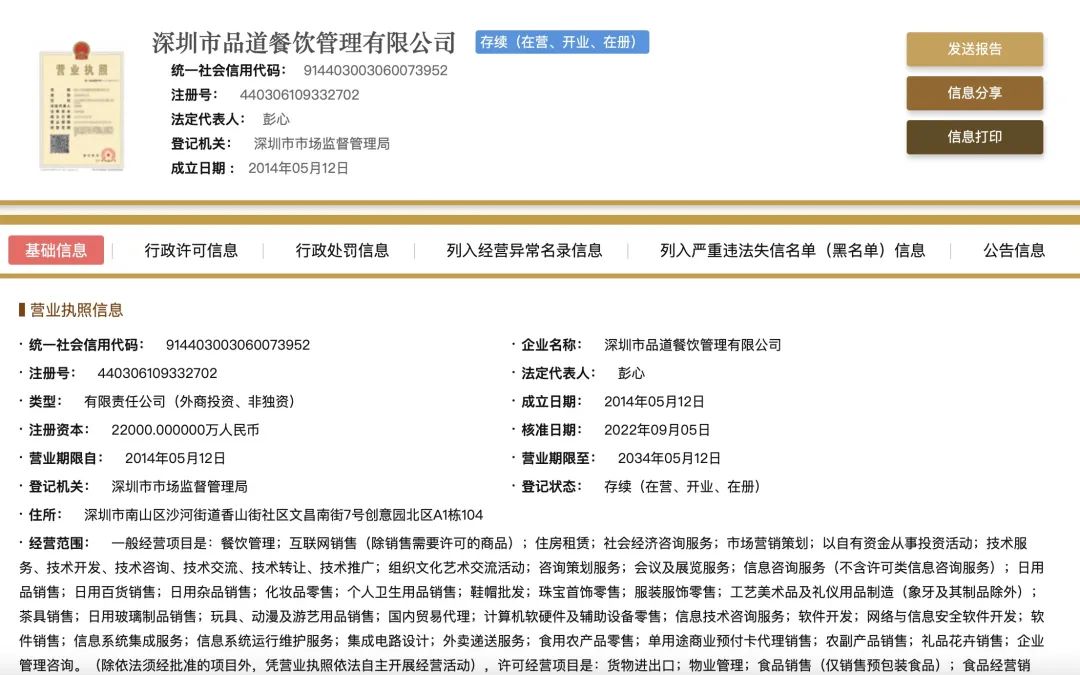Open the 行政处罚信息 tab
The height and width of the screenshot is (675, 1080).
[x=342, y=250]
